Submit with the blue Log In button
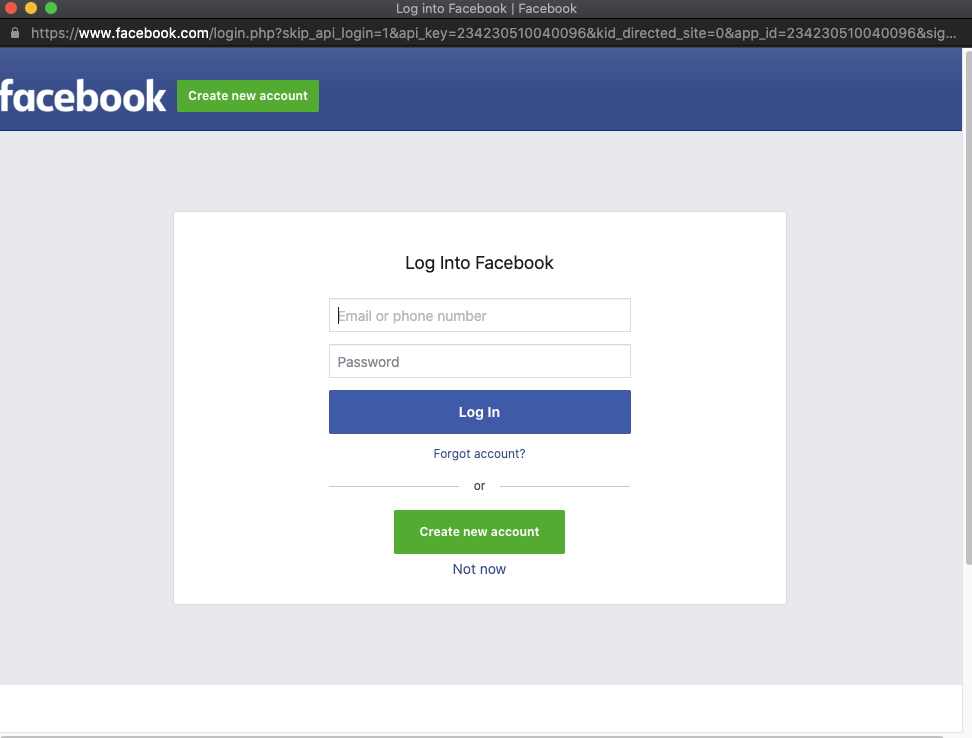Viewport: 972px width, 738px height. click(480, 412)
